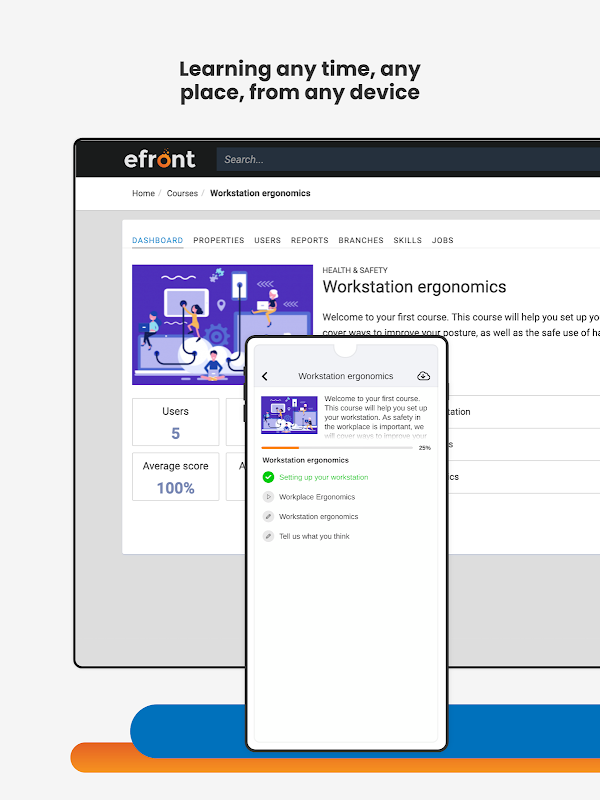Open the Home breadcrumb link
This screenshot has width=600, height=800.
[143, 193]
